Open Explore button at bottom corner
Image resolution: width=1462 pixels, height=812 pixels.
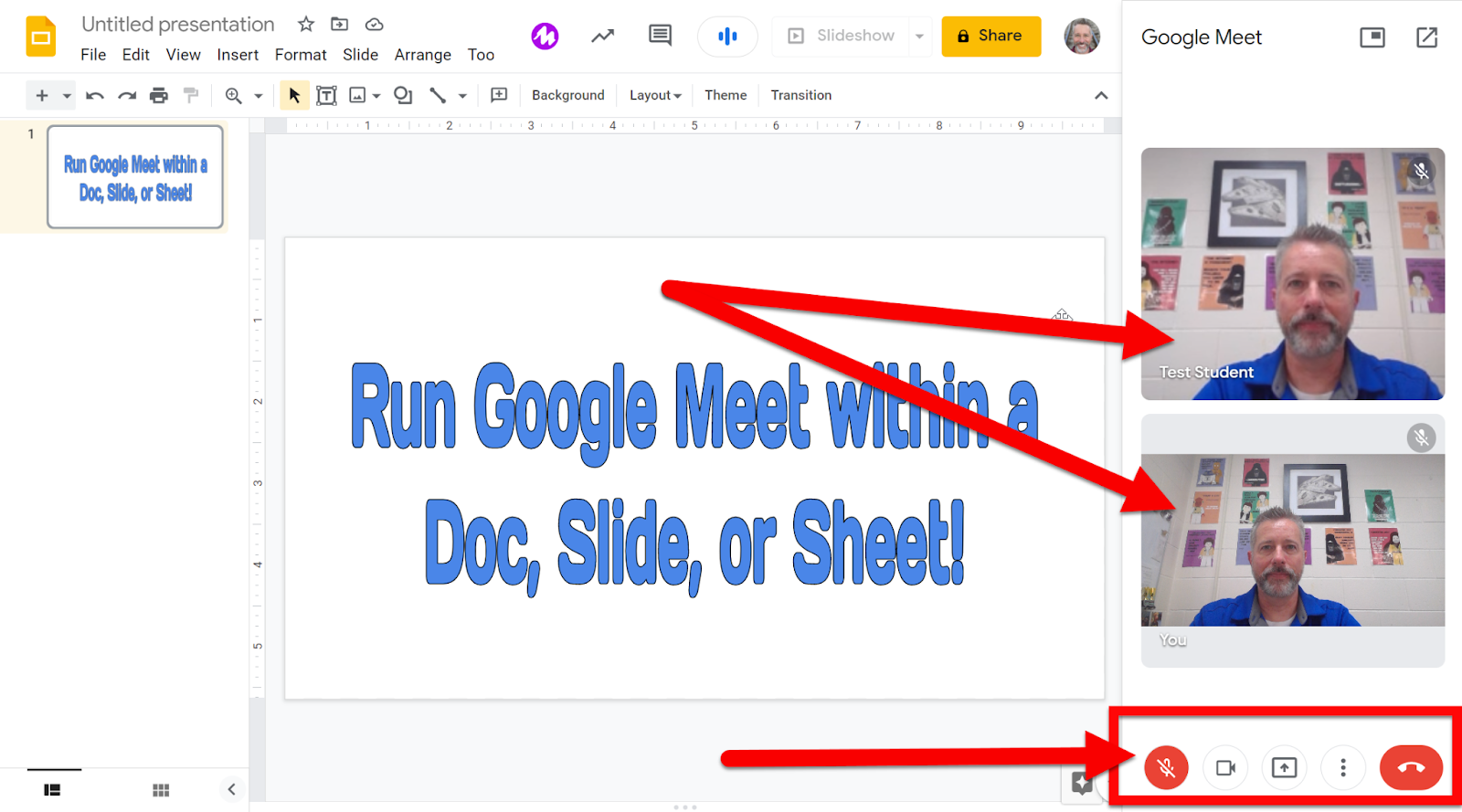(x=1082, y=784)
